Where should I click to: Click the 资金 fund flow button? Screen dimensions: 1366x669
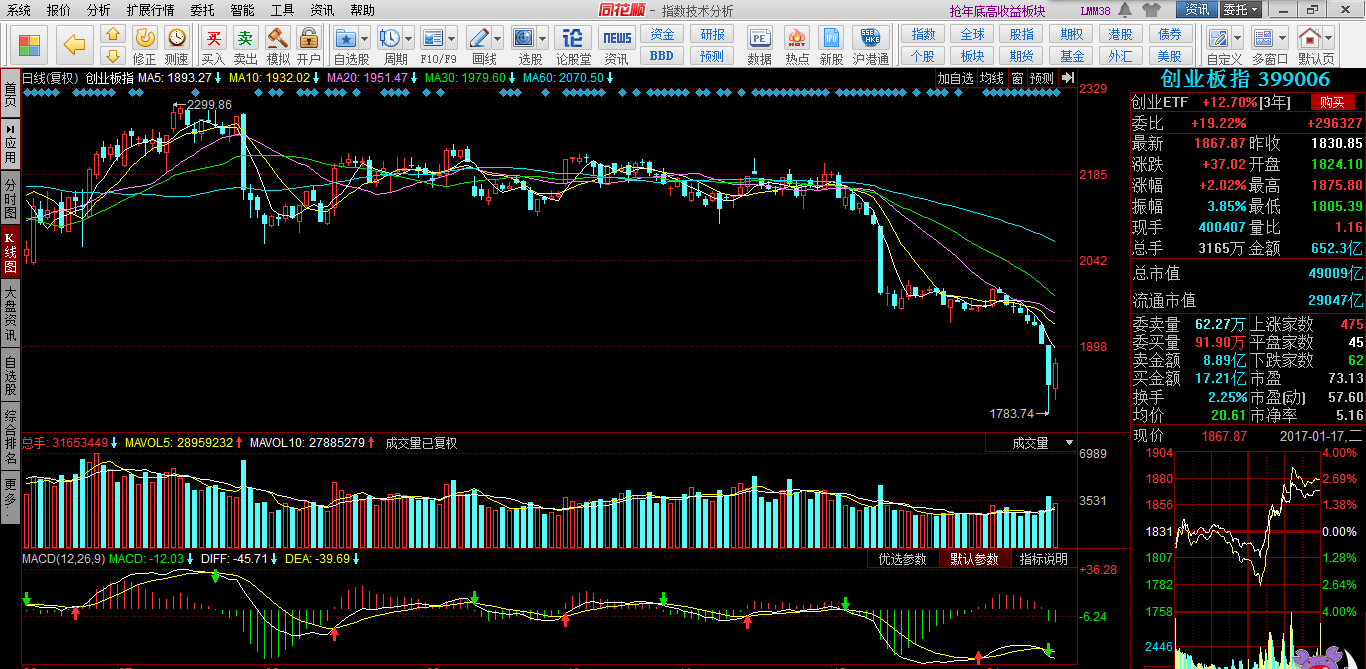point(662,34)
